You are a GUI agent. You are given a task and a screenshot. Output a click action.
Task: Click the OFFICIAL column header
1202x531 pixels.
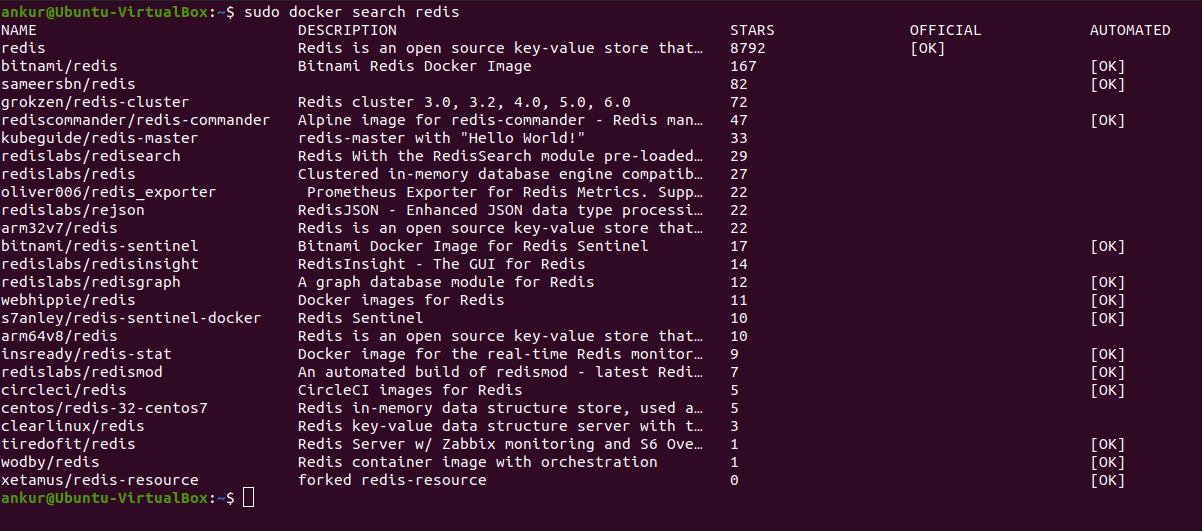945,30
